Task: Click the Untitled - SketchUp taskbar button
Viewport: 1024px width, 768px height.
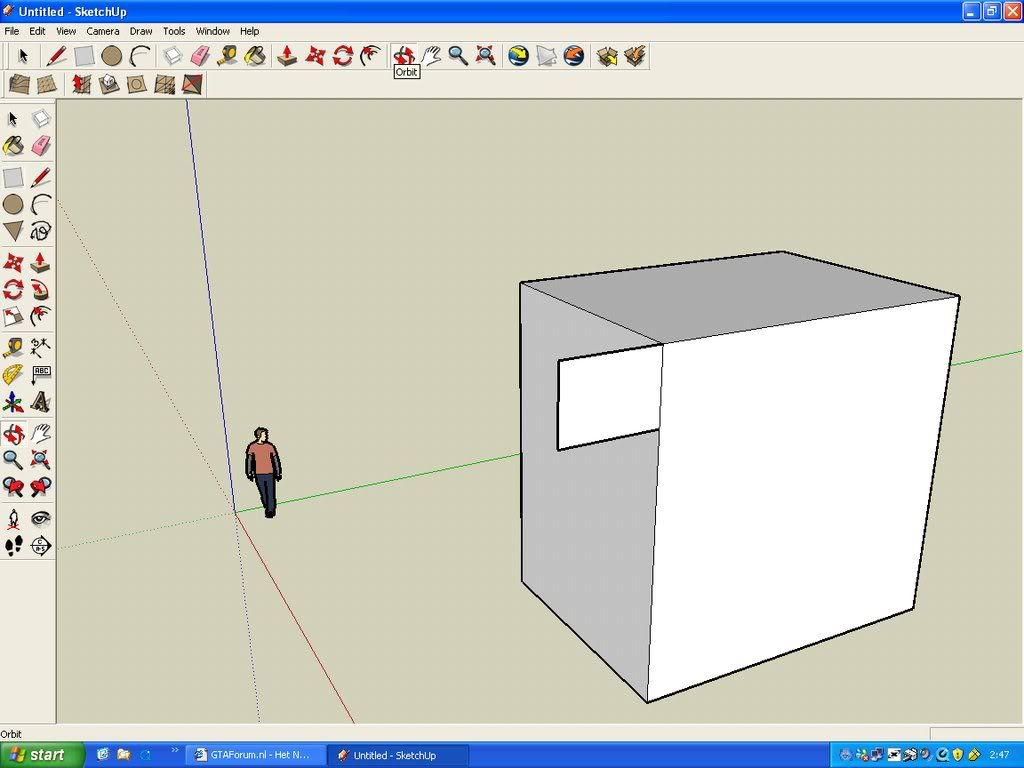Action: [398, 755]
